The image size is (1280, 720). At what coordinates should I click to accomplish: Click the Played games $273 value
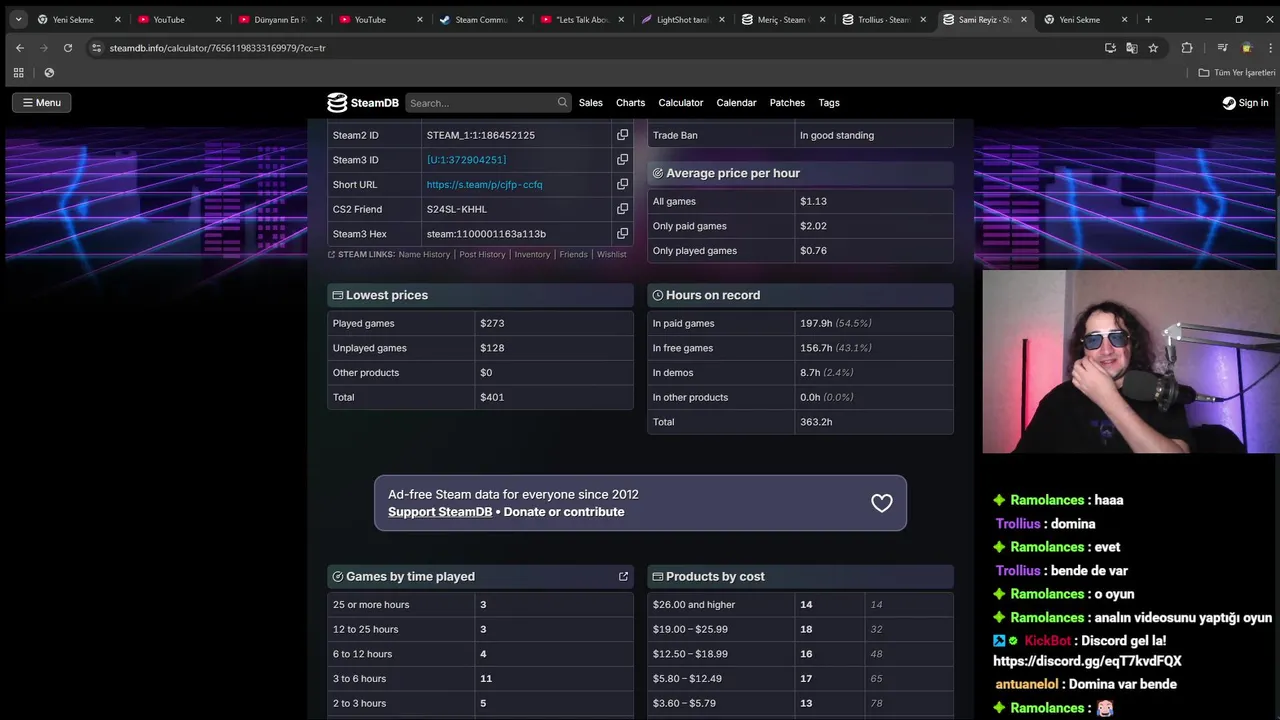coord(492,323)
